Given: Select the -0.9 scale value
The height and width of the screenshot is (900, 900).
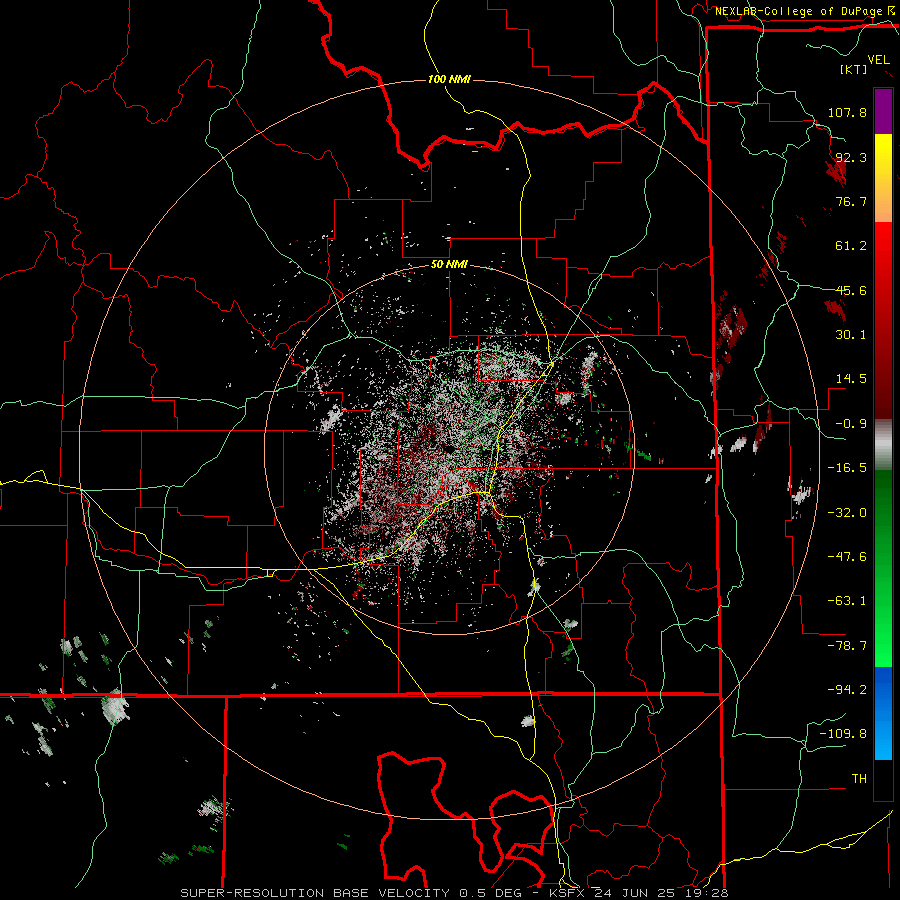Looking at the screenshot, I should tap(851, 424).
